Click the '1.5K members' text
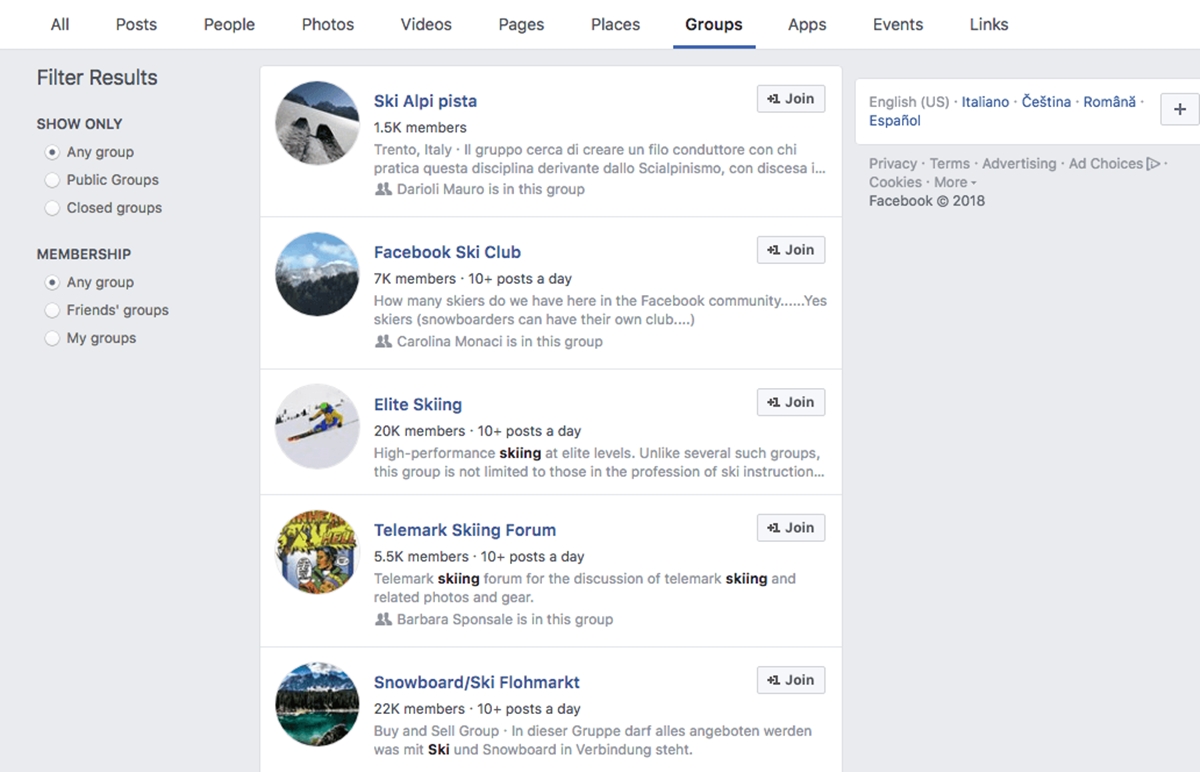The image size is (1200, 772). pyautogui.click(x=420, y=127)
